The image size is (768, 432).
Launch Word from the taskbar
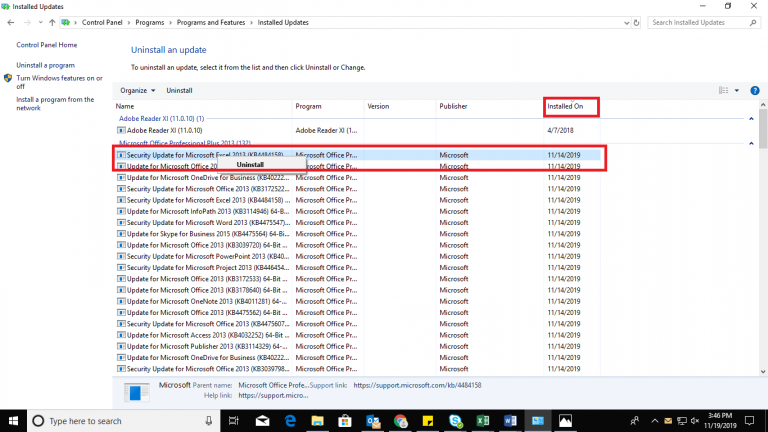(511, 421)
